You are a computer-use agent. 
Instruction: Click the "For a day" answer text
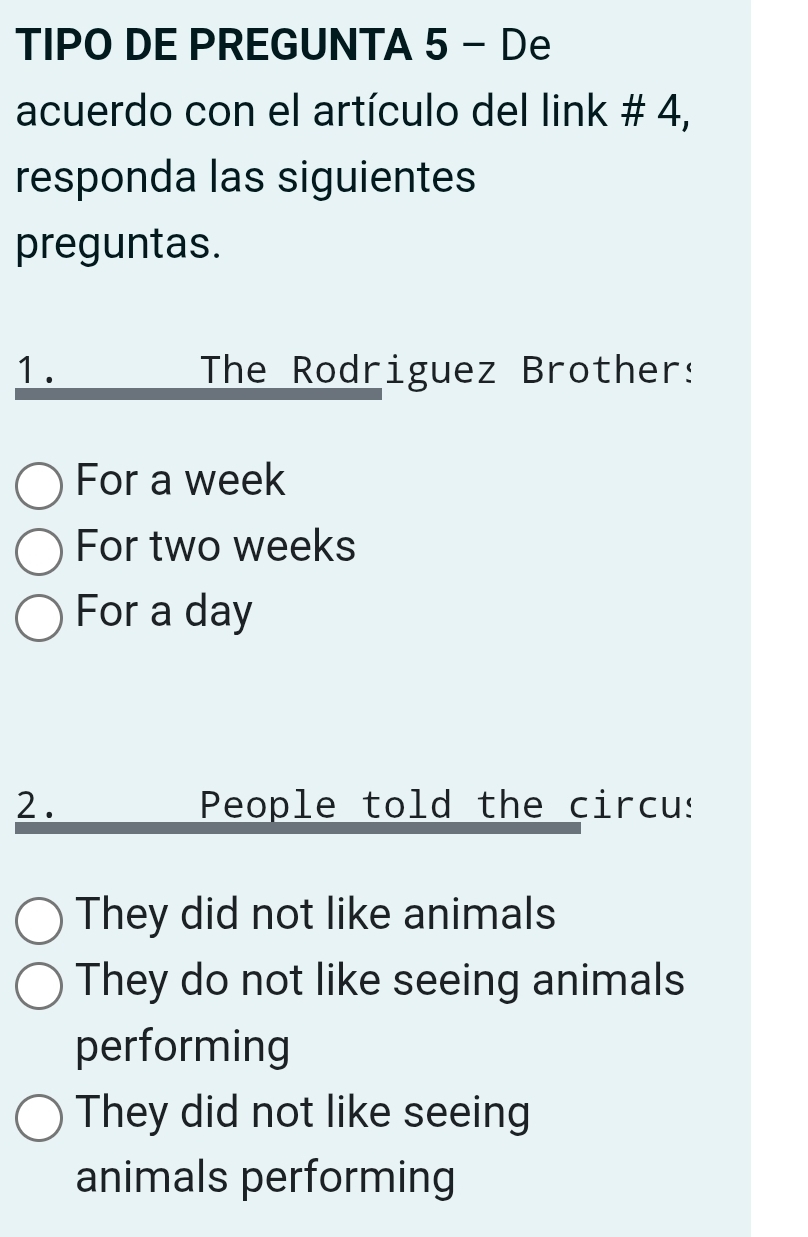pyautogui.click(x=165, y=612)
